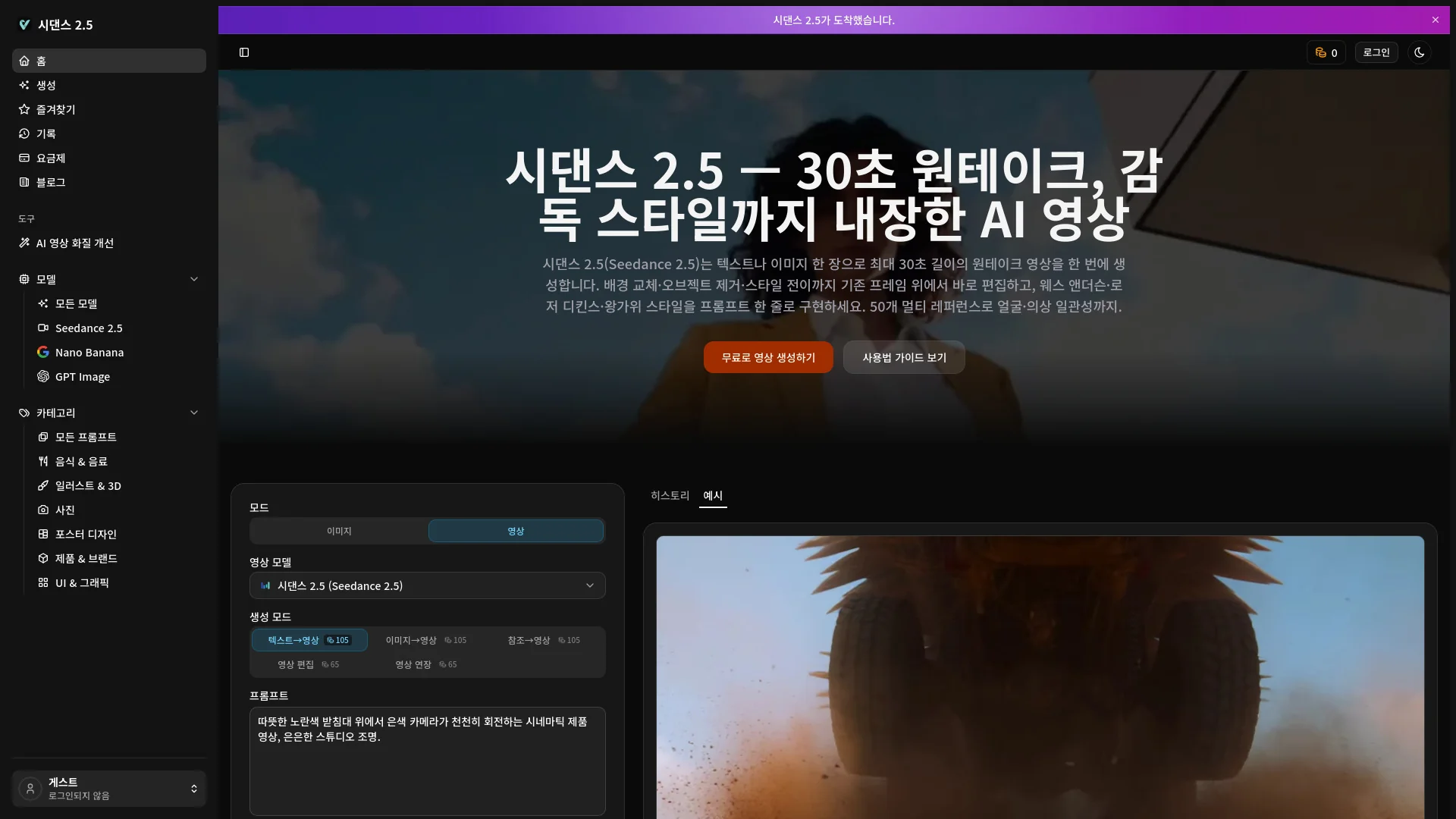Open 기록 history in the sidebar
The height and width of the screenshot is (819, 1456).
(109, 133)
